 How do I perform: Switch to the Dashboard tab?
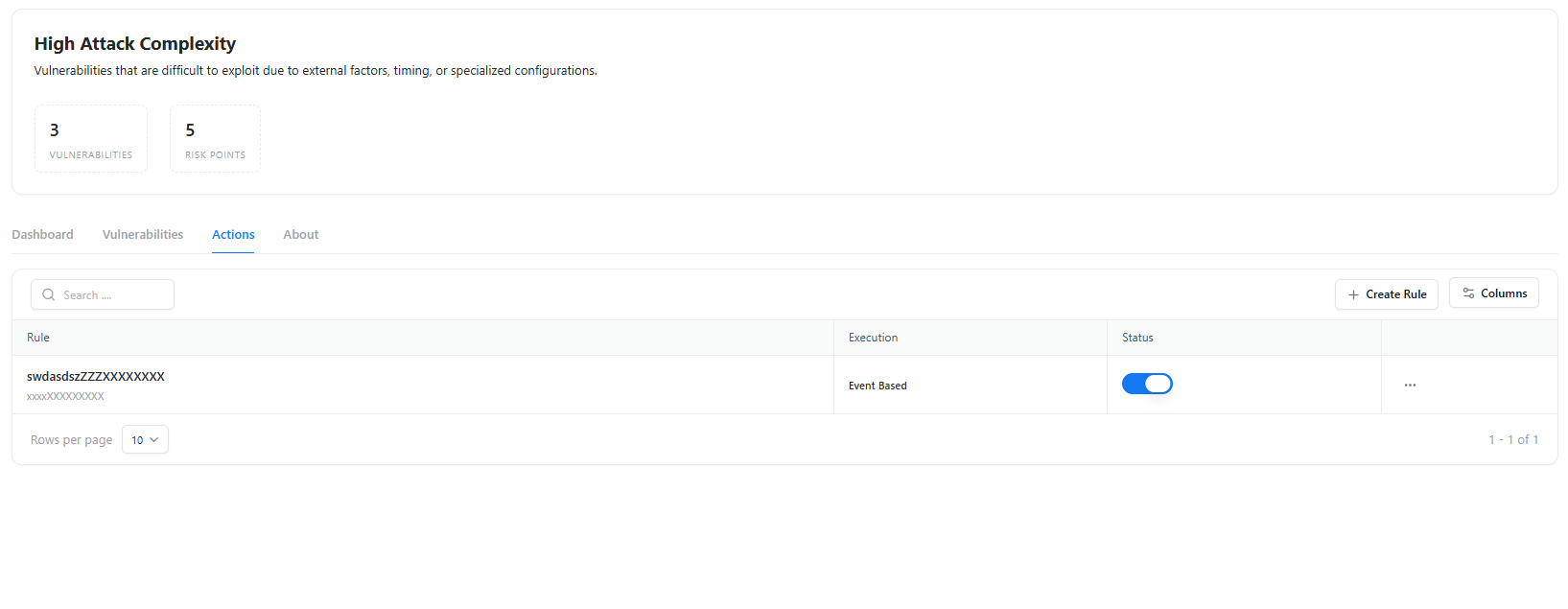(x=42, y=234)
